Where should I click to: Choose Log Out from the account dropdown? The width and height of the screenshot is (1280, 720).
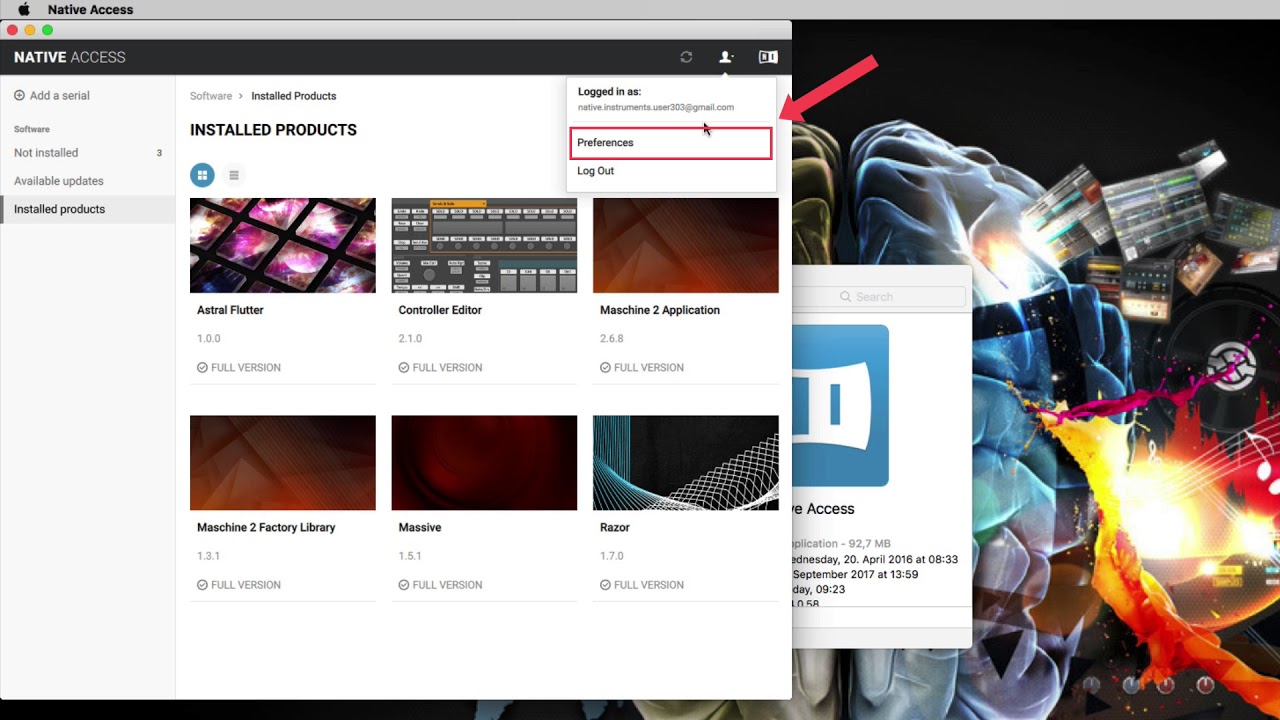point(596,171)
